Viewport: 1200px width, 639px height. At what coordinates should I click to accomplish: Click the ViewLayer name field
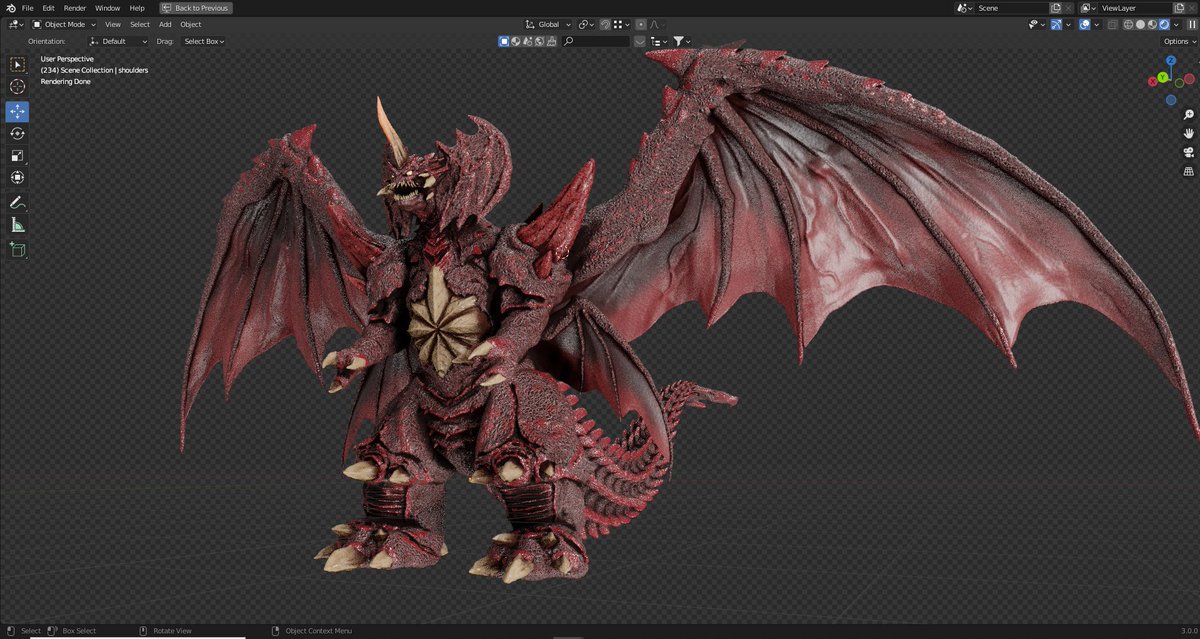(1134, 8)
